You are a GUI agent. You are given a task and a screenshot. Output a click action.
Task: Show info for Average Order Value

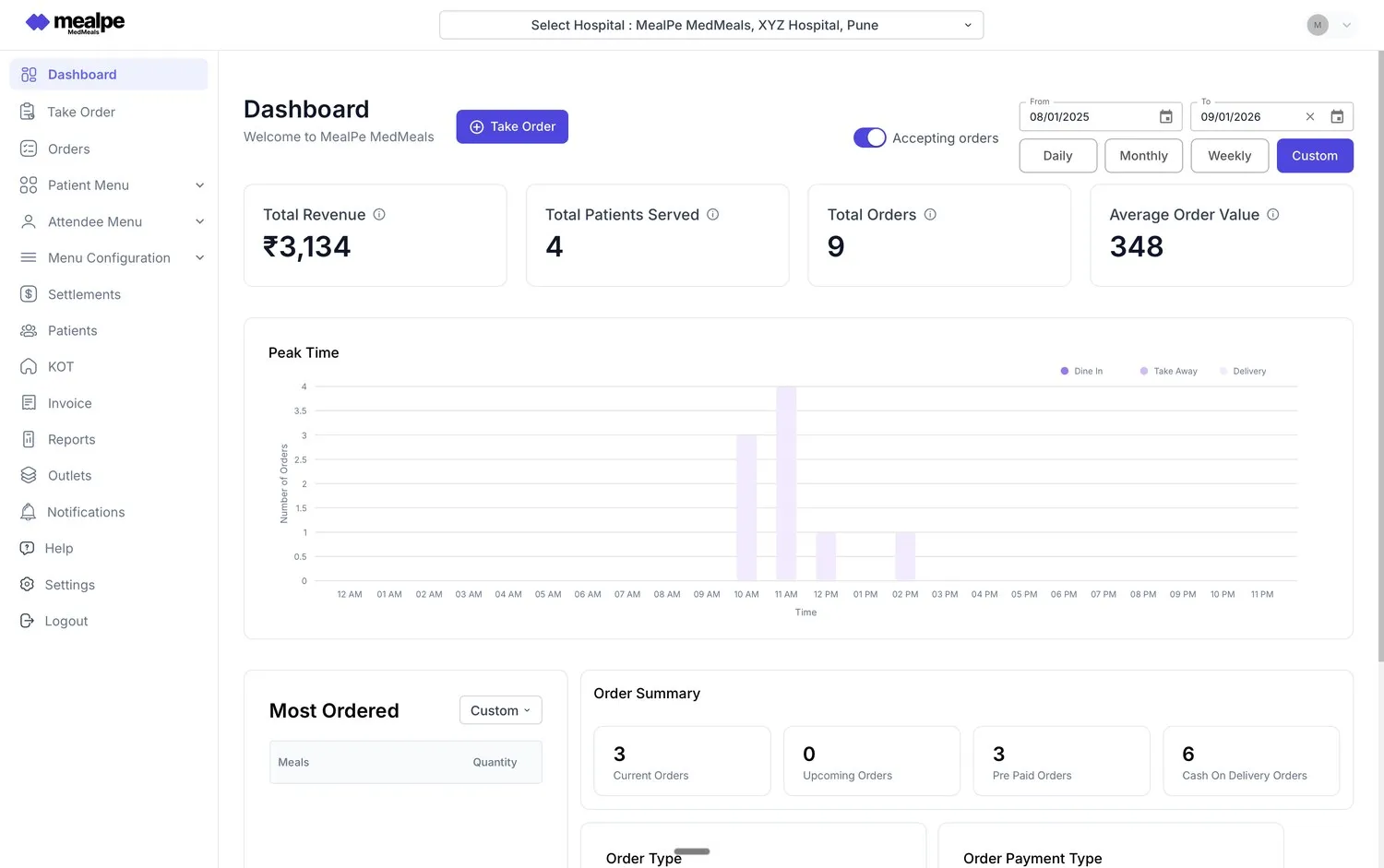coord(1273,214)
